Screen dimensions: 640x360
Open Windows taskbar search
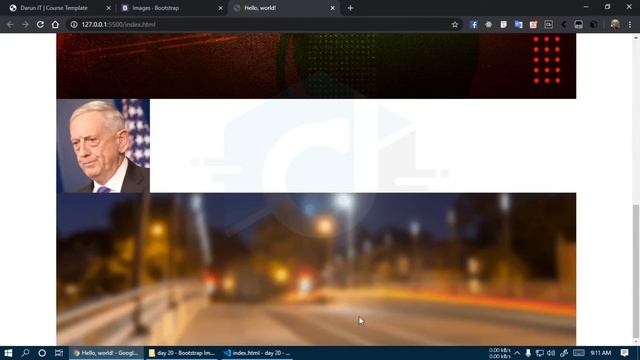pos(25,353)
